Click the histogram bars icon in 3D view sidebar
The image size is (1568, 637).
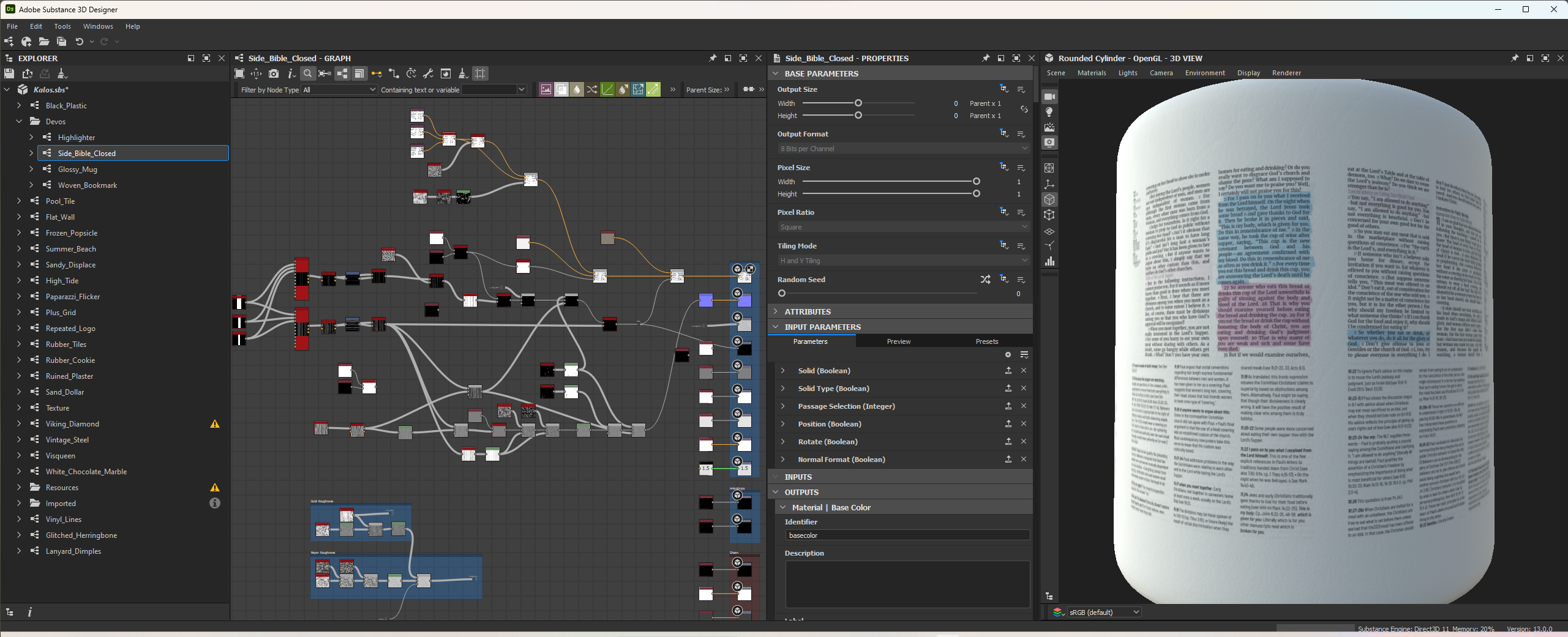tap(1049, 261)
